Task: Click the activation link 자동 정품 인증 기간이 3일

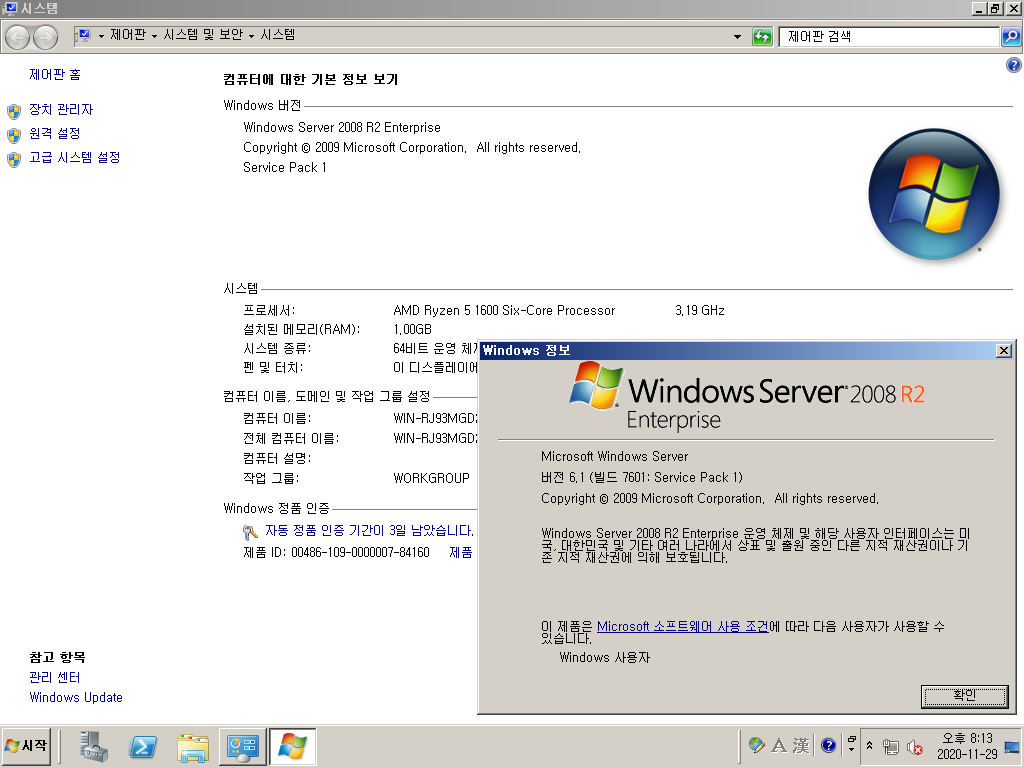Action: pyautogui.click(x=369, y=530)
